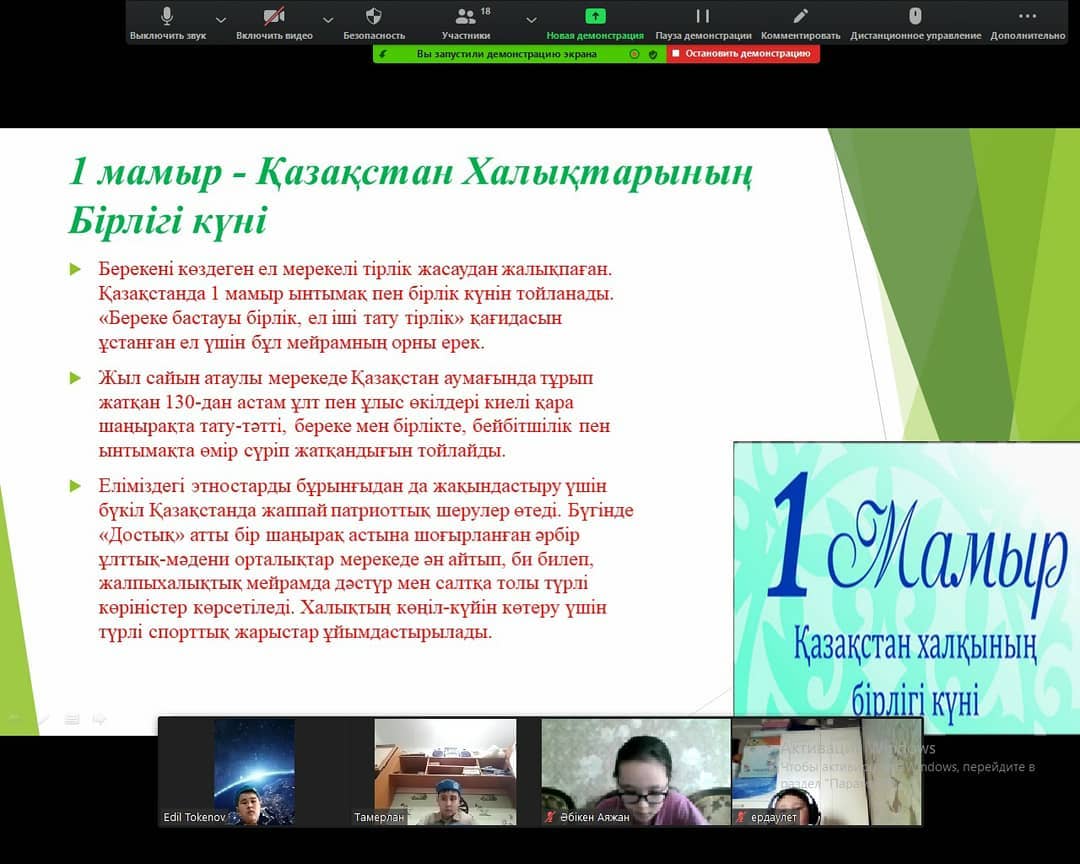Click the muted mic icon beside Әбікен Аяжан
The height and width of the screenshot is (864, 1080).
coord(550,817)
